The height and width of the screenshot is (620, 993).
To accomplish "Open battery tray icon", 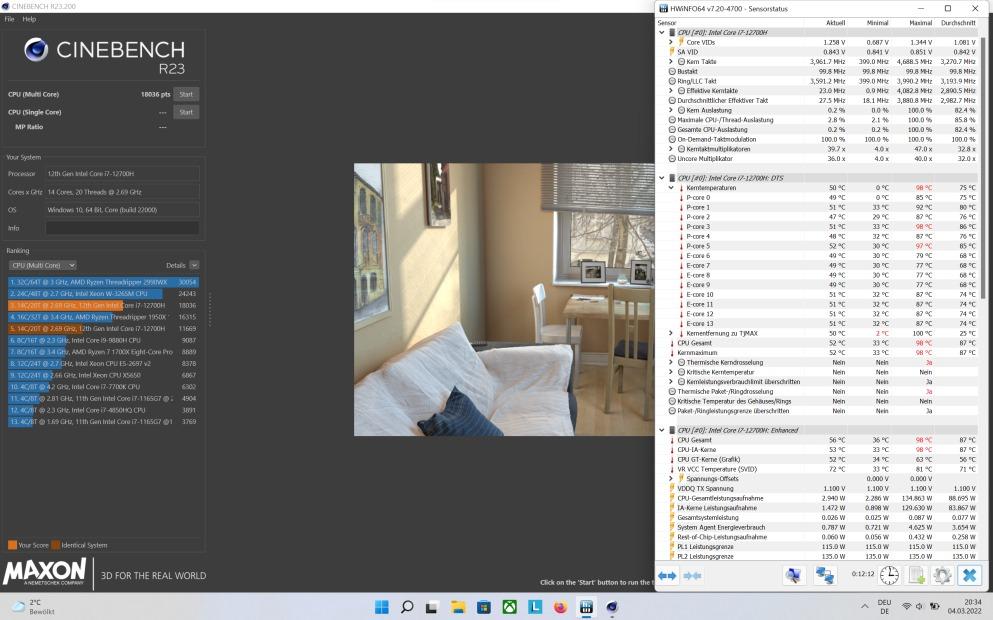I will tap(933, 607).
